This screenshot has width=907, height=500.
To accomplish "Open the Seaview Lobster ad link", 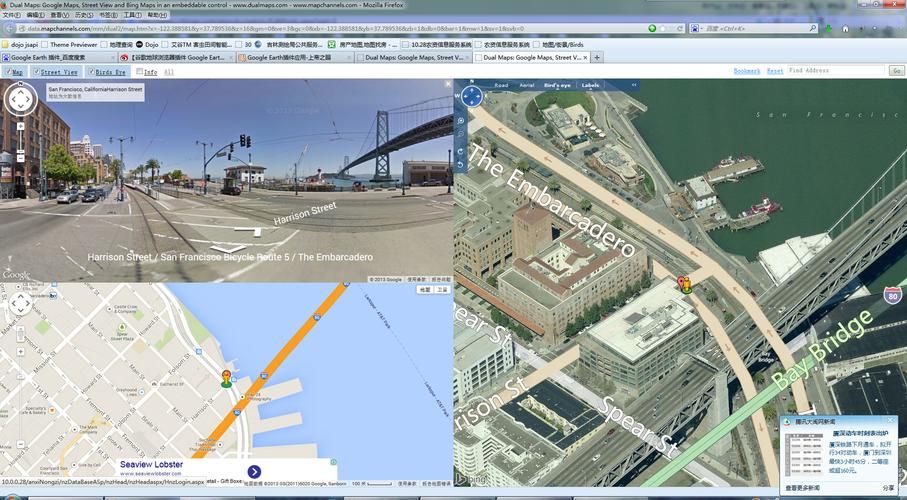I will click(x=152, y=465).
